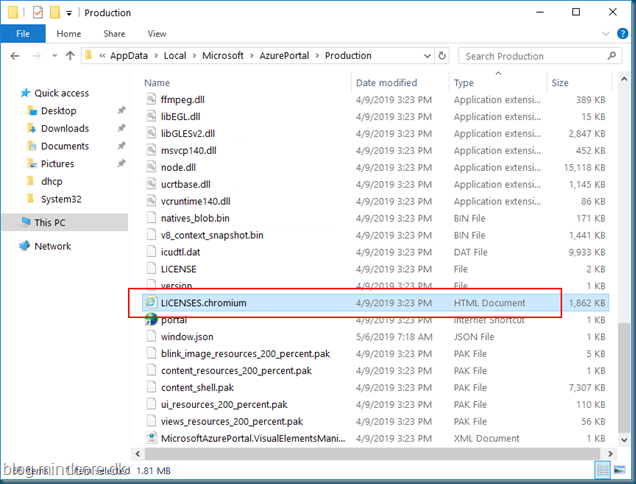Go forward with the forward arrow
The width and height of the screenshot is (636, 484).
(x=37, y=56)
